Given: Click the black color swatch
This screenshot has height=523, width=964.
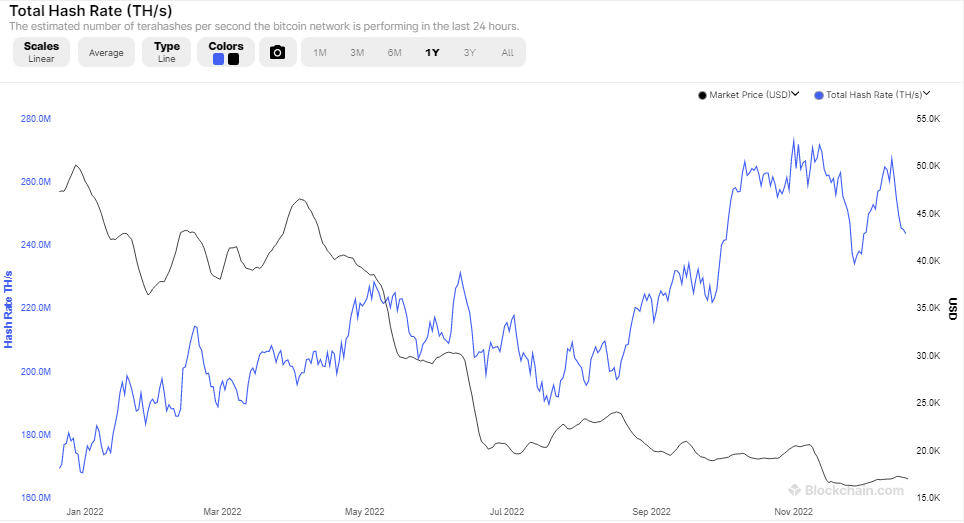Looking at the screenshot, I should click(234, 60).
